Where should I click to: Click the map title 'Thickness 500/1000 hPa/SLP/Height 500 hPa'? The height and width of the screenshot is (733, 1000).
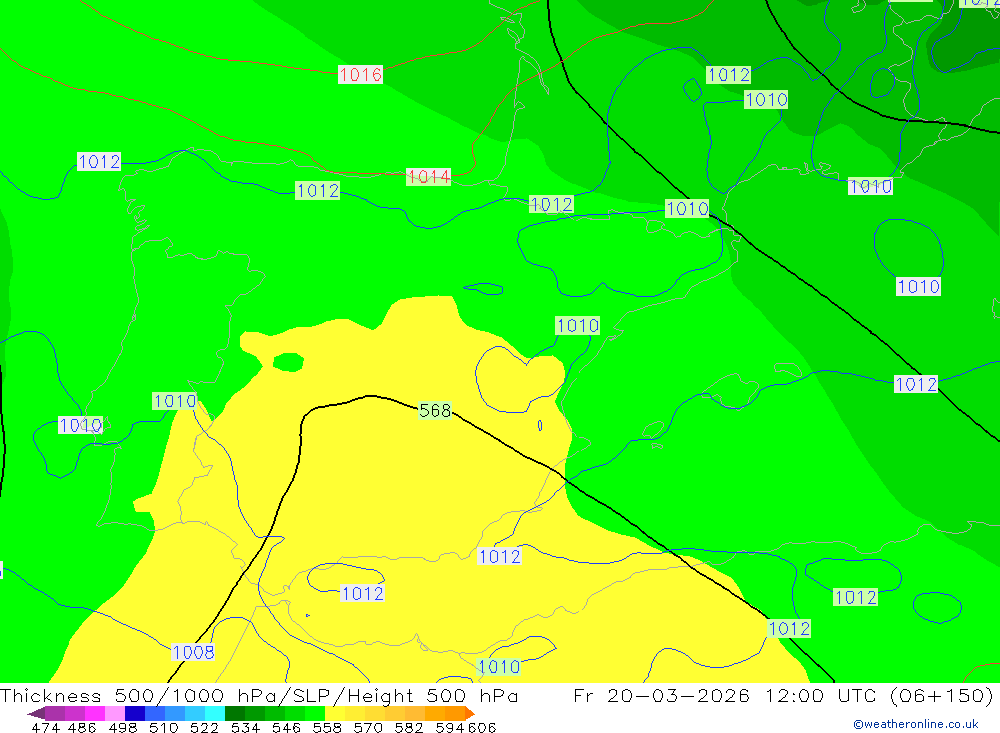(259, 695)
